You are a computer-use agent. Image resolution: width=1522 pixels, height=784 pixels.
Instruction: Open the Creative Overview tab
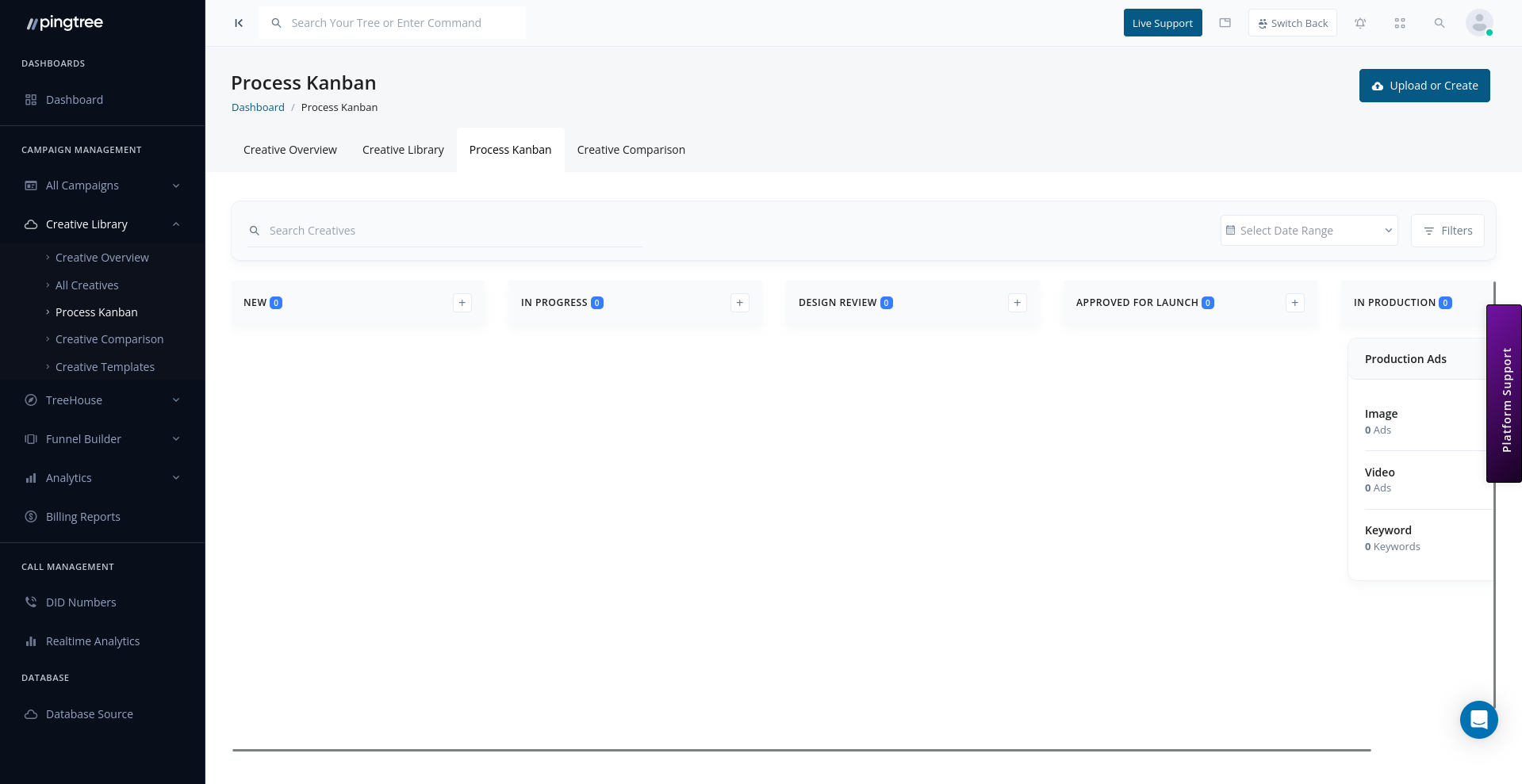point(289,150)
